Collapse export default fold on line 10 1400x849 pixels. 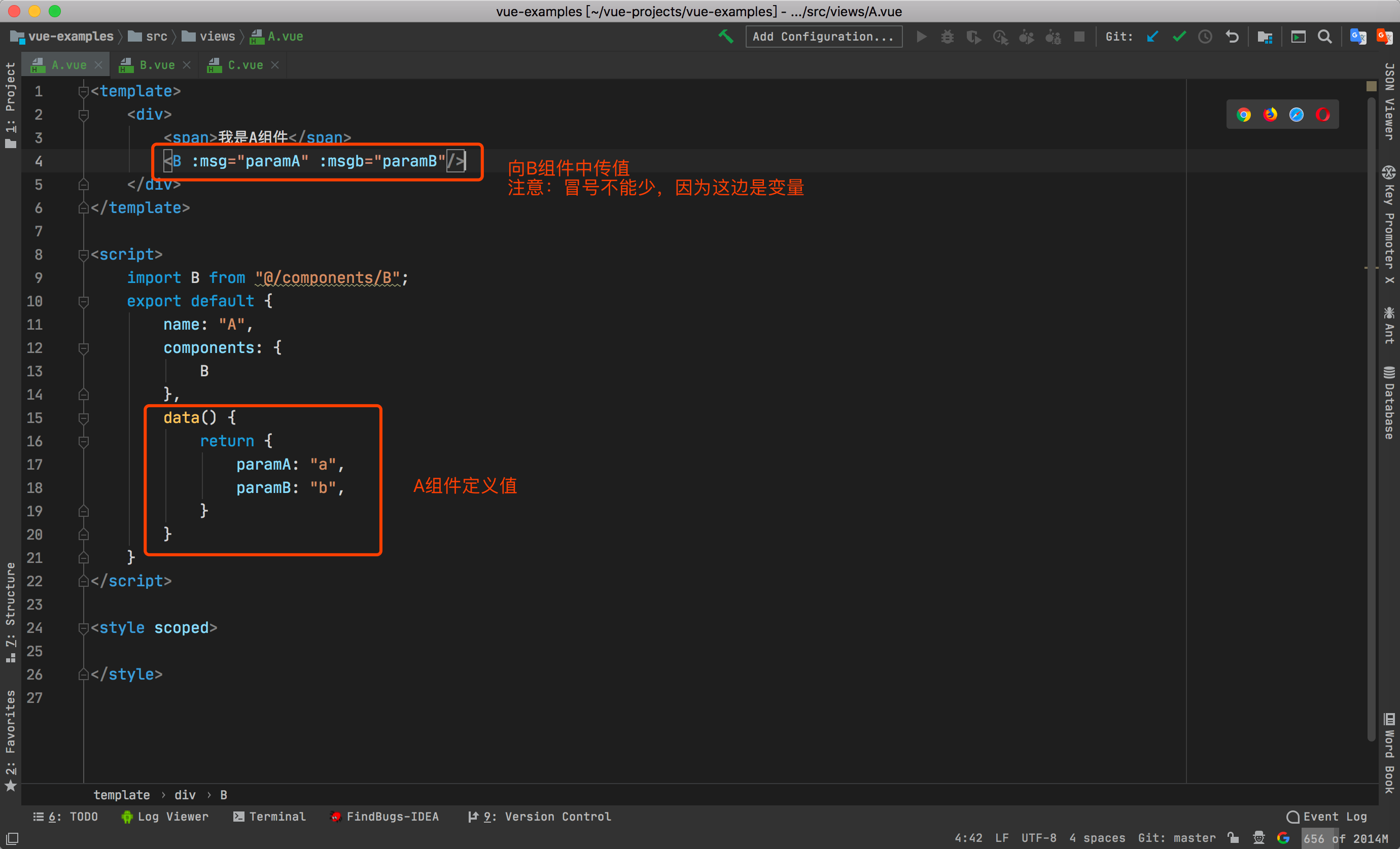click(84, 301)
